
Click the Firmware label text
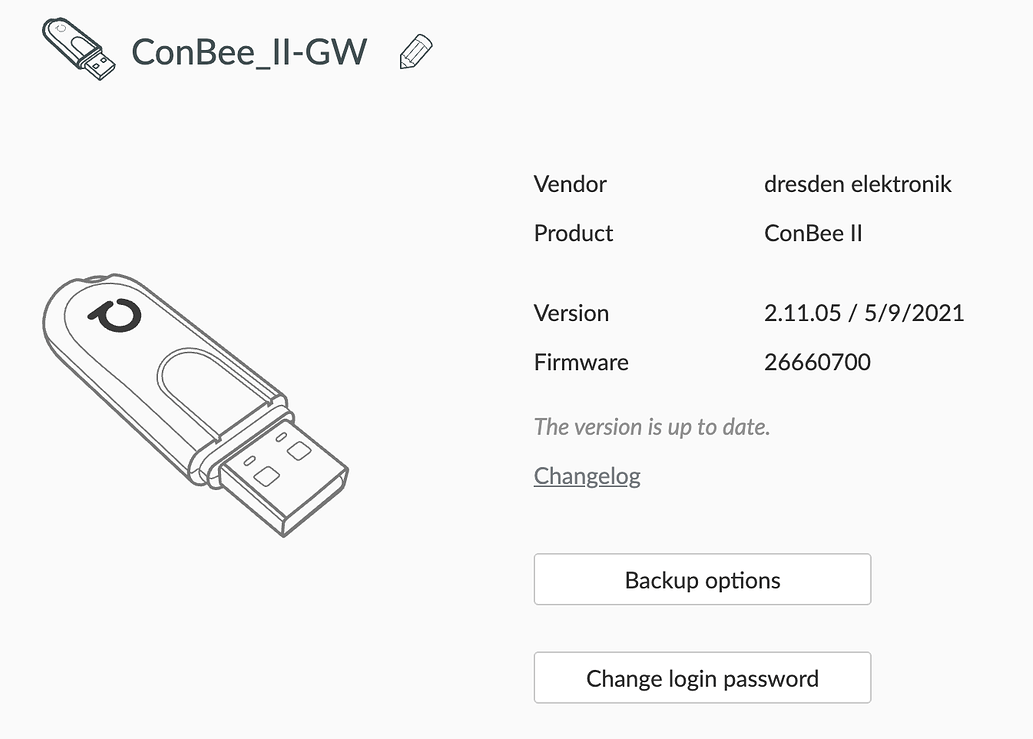(x=581, y=362)
